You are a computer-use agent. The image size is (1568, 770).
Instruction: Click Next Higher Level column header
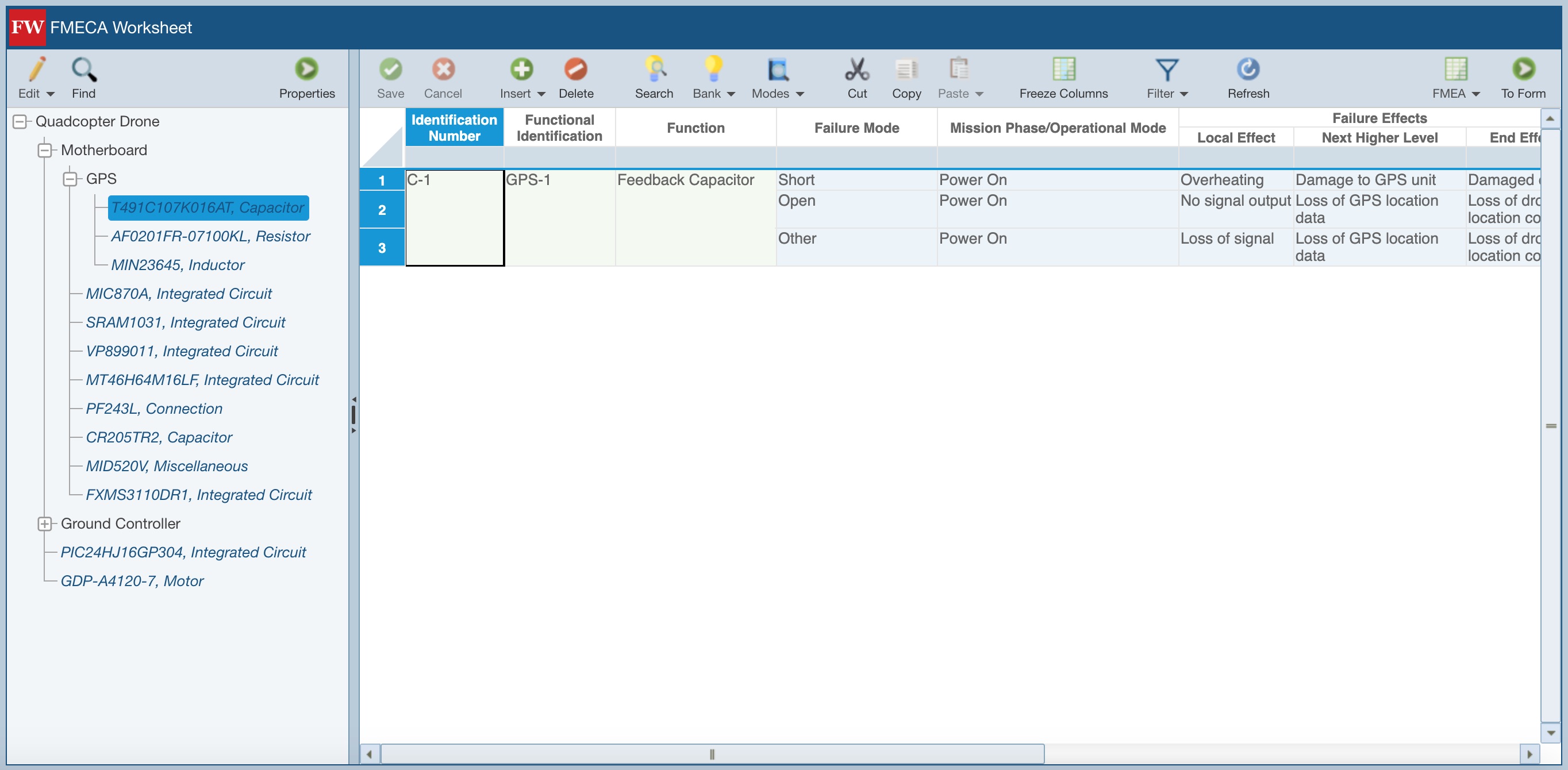[x=1379, y=137]
